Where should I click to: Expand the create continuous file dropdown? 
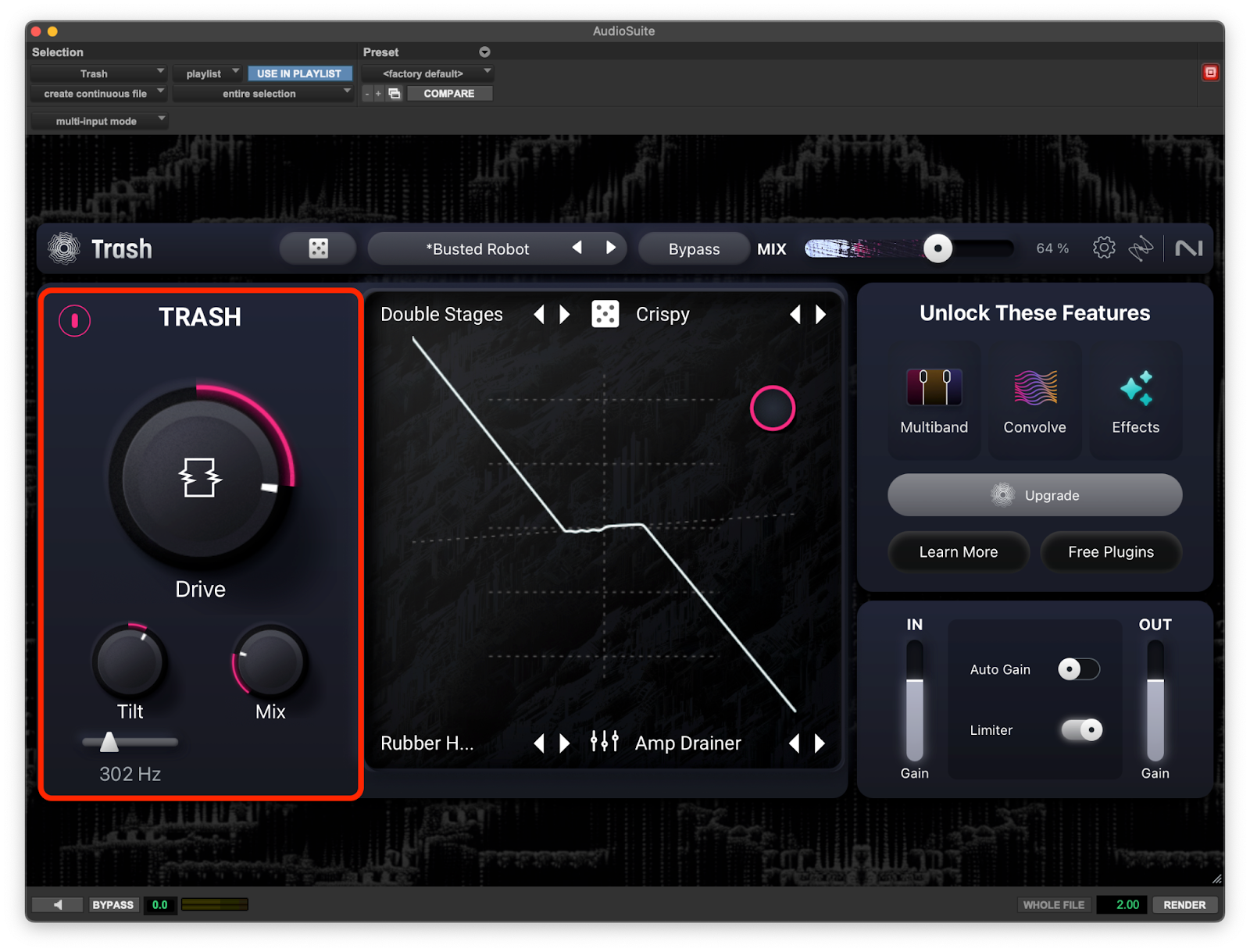tap(98, 94)
